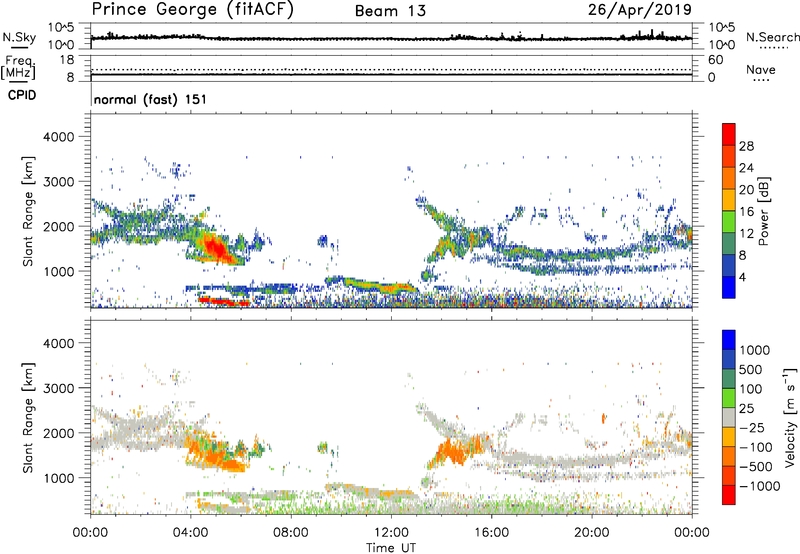Click the '12:00' time axis label
The height and width of the screenshot is (554, 800).
pos(391,533)
